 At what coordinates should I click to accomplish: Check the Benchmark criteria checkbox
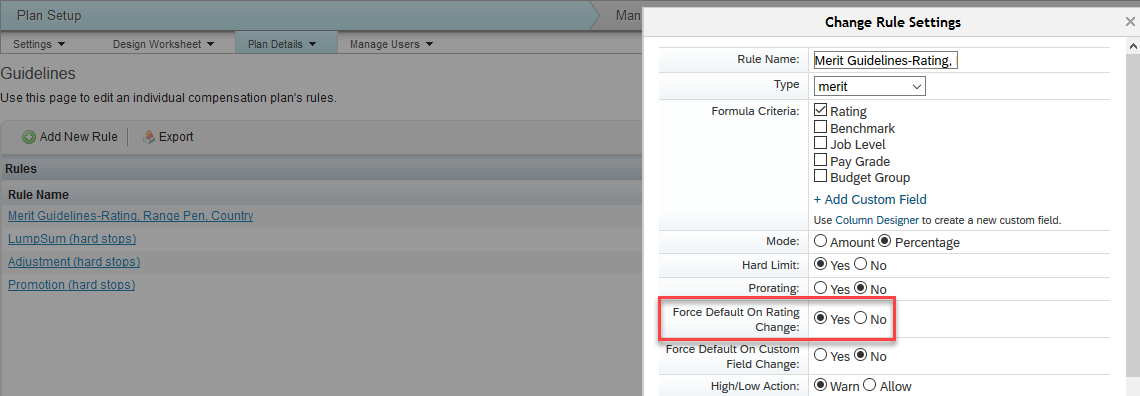821,127
